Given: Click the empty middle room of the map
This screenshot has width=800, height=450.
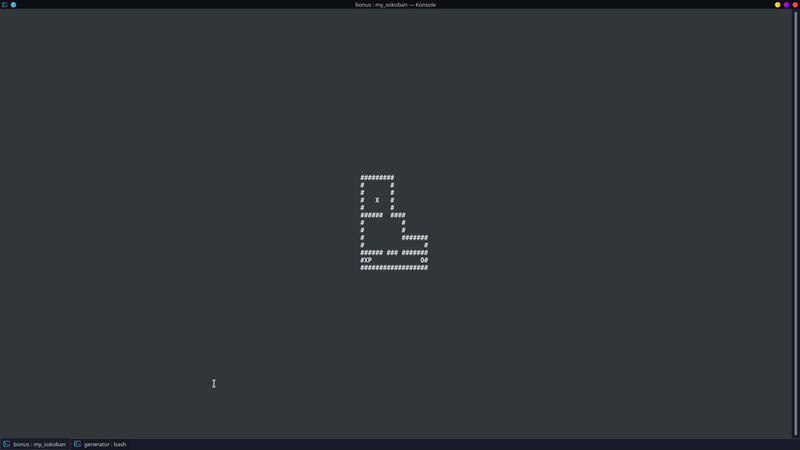Looking at the screenshot, I should [383, 230].
